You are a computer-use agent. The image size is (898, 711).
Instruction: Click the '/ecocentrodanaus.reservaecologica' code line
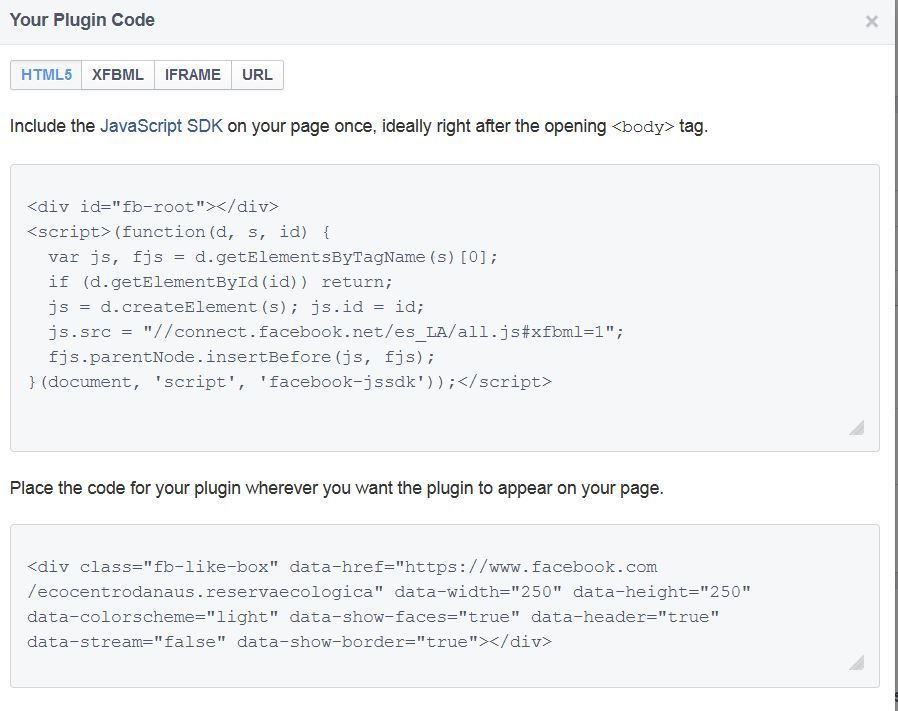[389, 592]
